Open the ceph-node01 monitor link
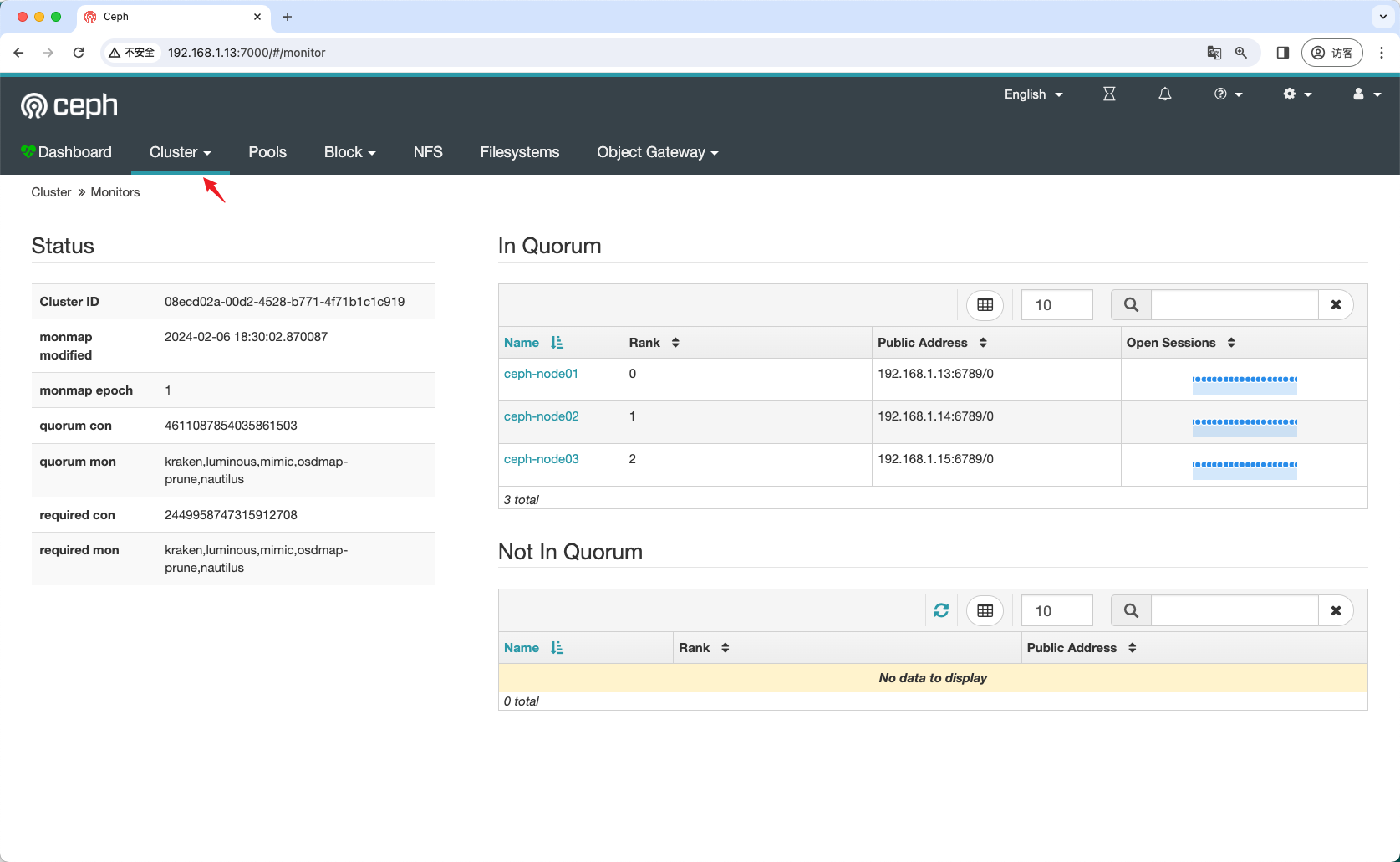 point(541,374)
